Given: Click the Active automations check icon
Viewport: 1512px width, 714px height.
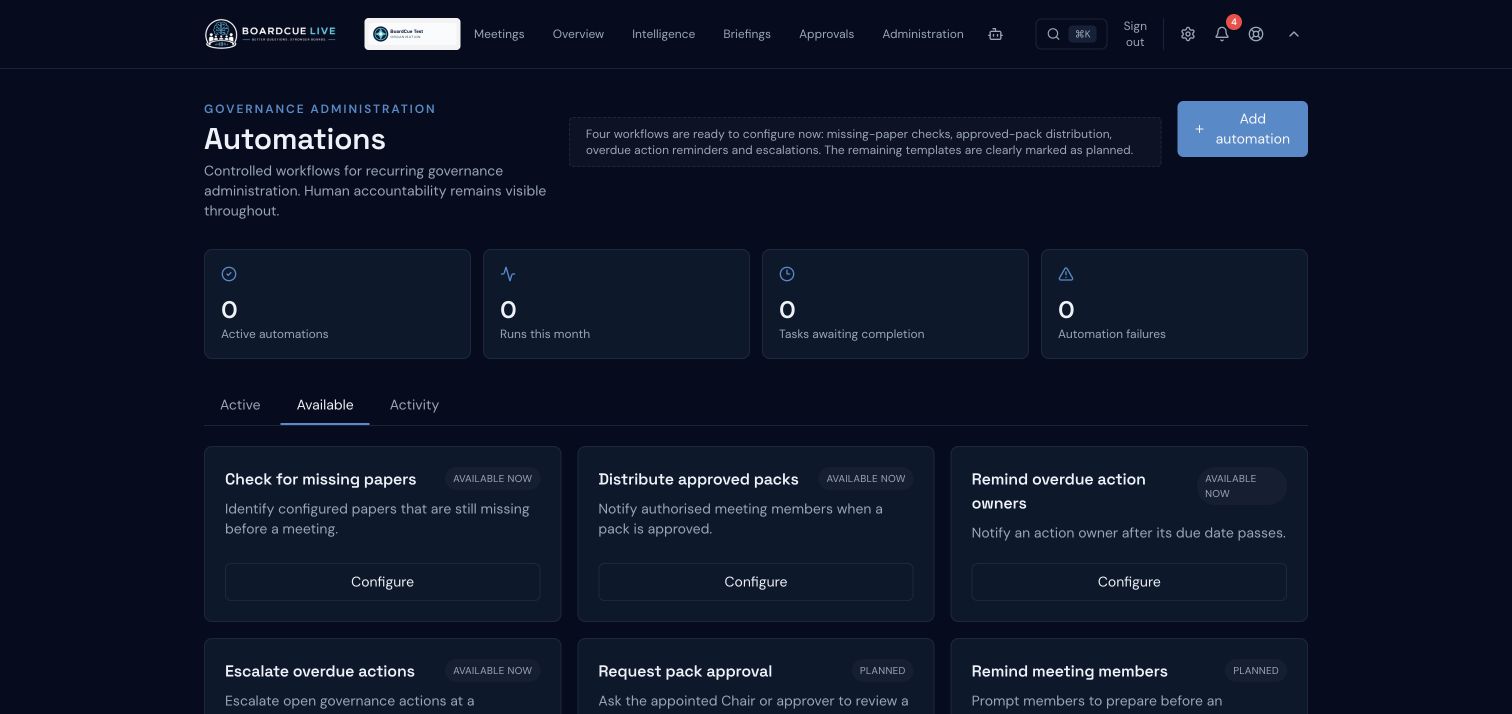Looking at the screenshot, I should 229,274.
